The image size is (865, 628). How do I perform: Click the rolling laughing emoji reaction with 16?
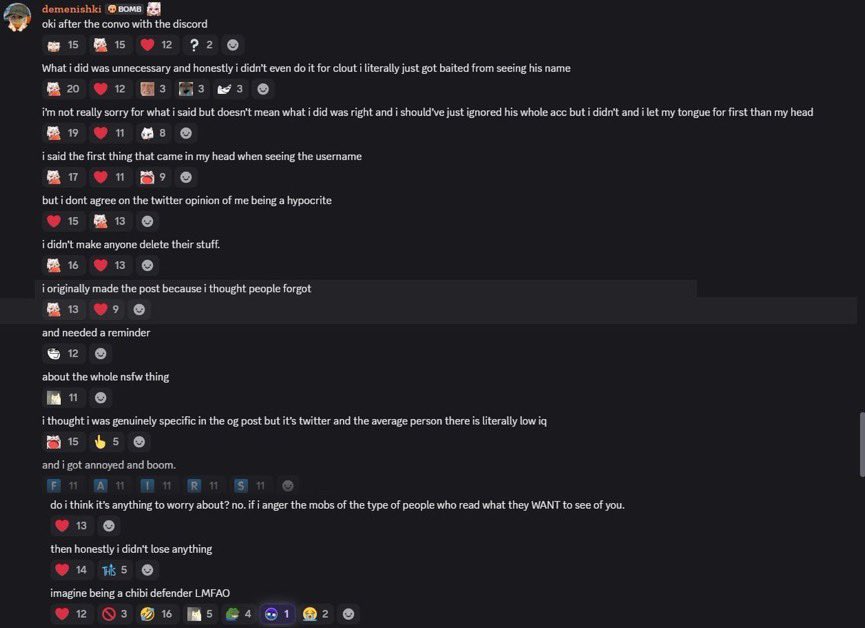157,614
